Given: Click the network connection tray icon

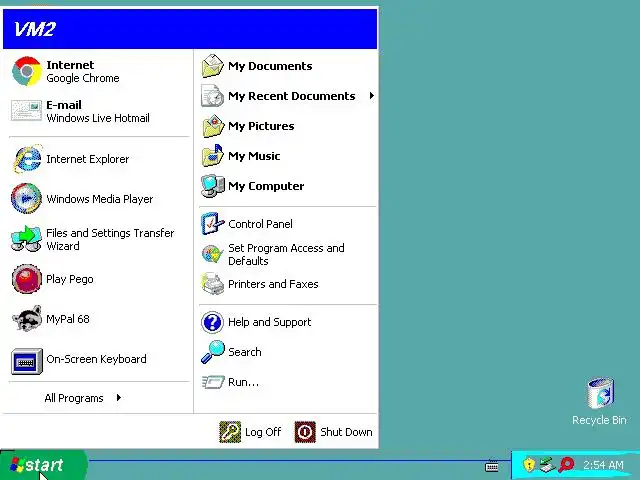Looking at the screenshot, I should pos(547,464).
